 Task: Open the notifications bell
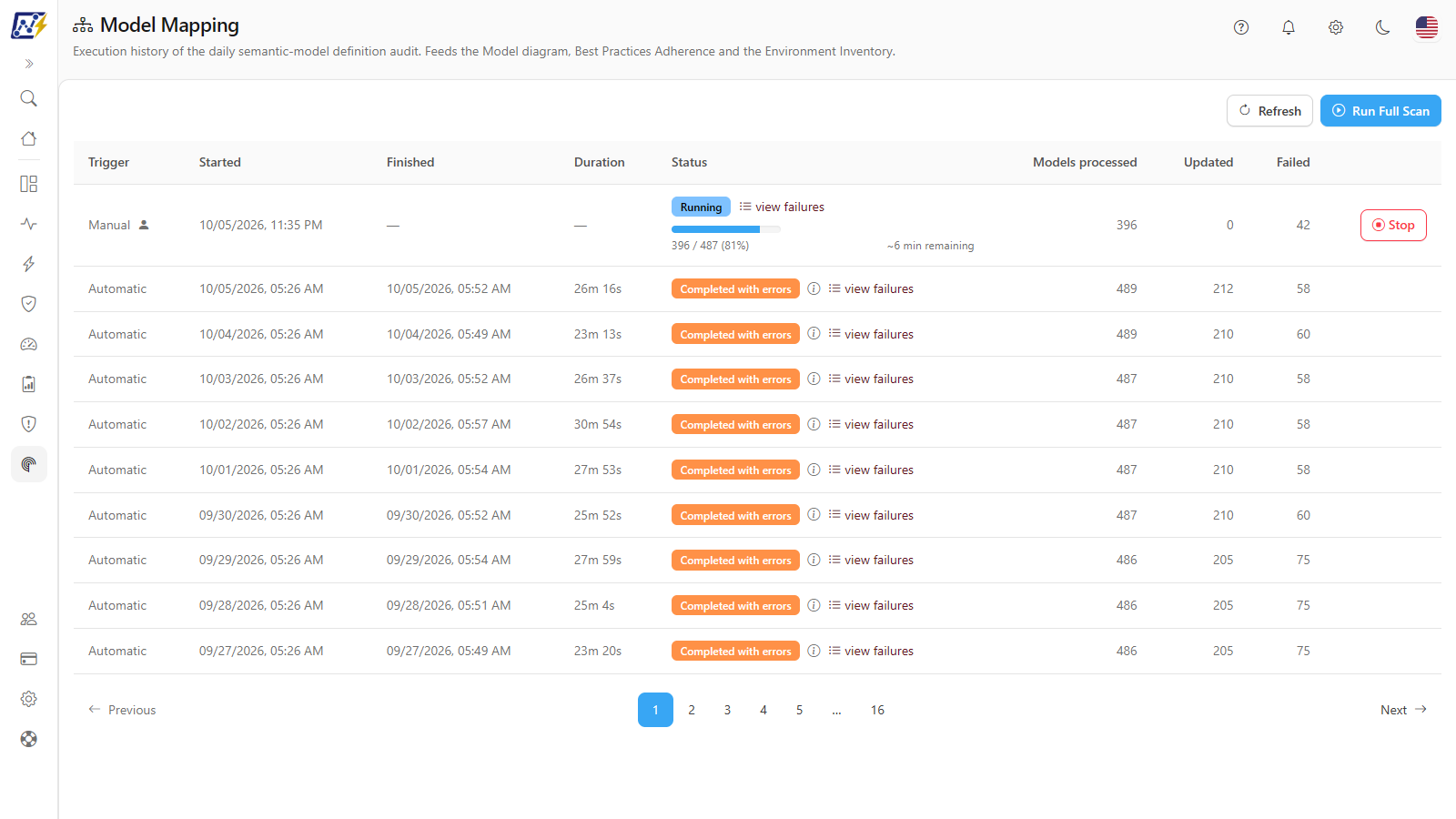1289,27
